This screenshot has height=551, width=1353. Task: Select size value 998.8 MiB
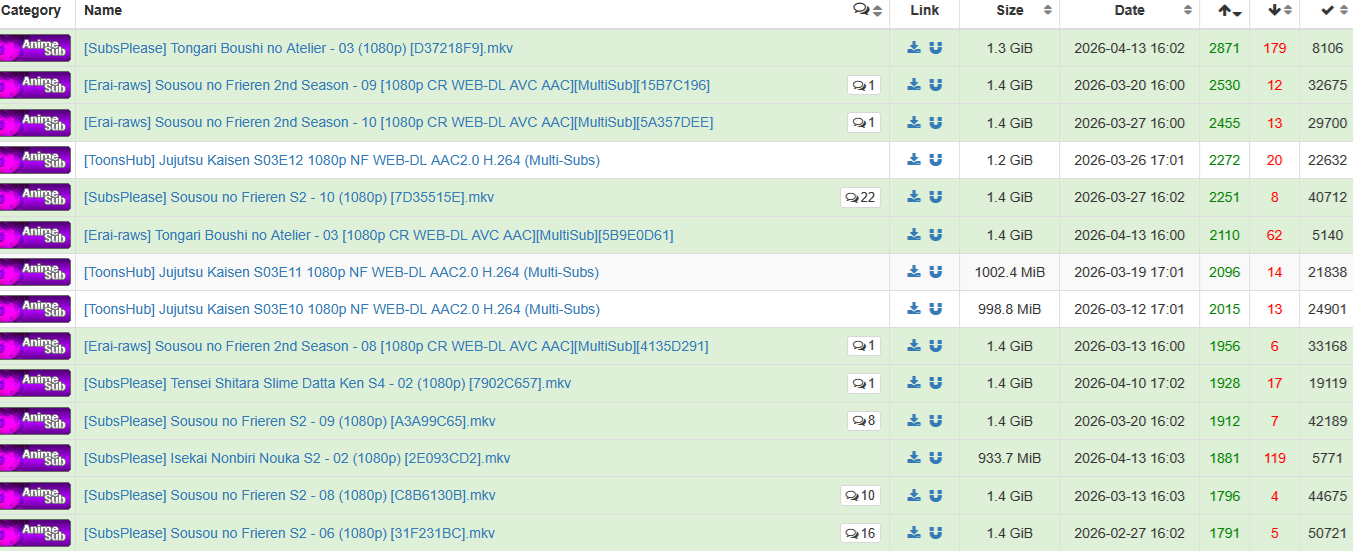(1010, 309)
